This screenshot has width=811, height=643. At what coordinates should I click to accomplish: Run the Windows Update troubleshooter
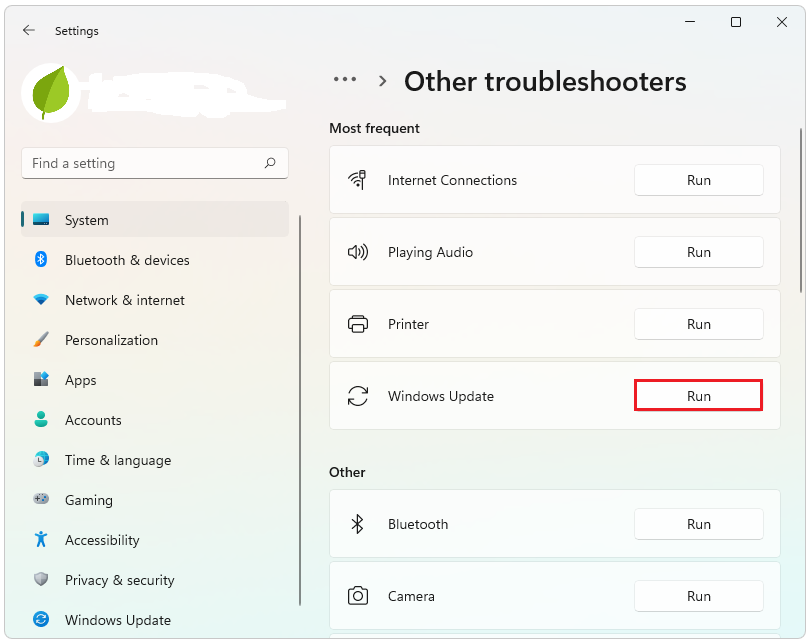coord(699,396)
